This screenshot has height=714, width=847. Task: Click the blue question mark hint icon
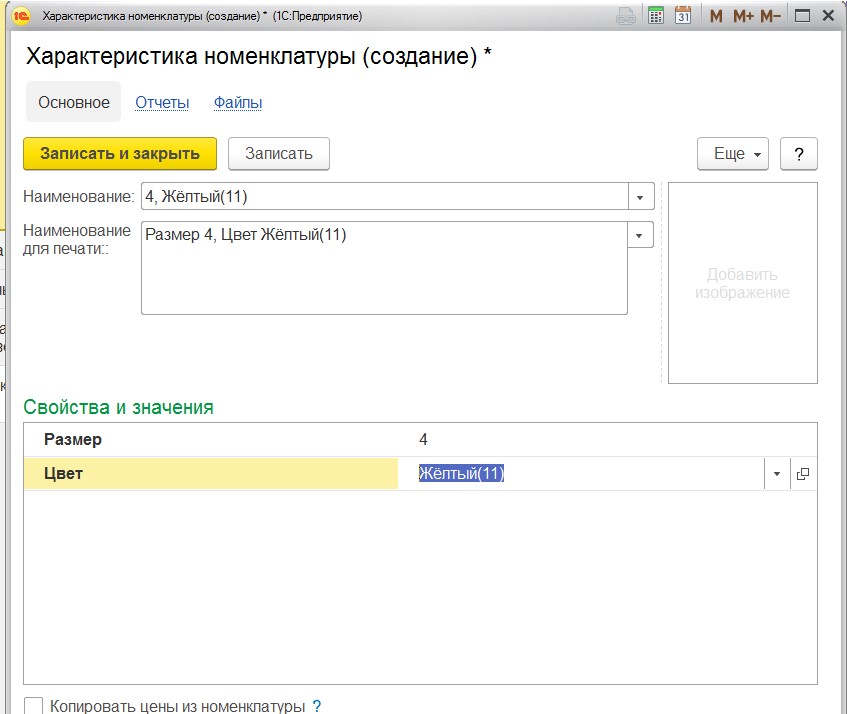pyautogui.click(x=317, y=706)
